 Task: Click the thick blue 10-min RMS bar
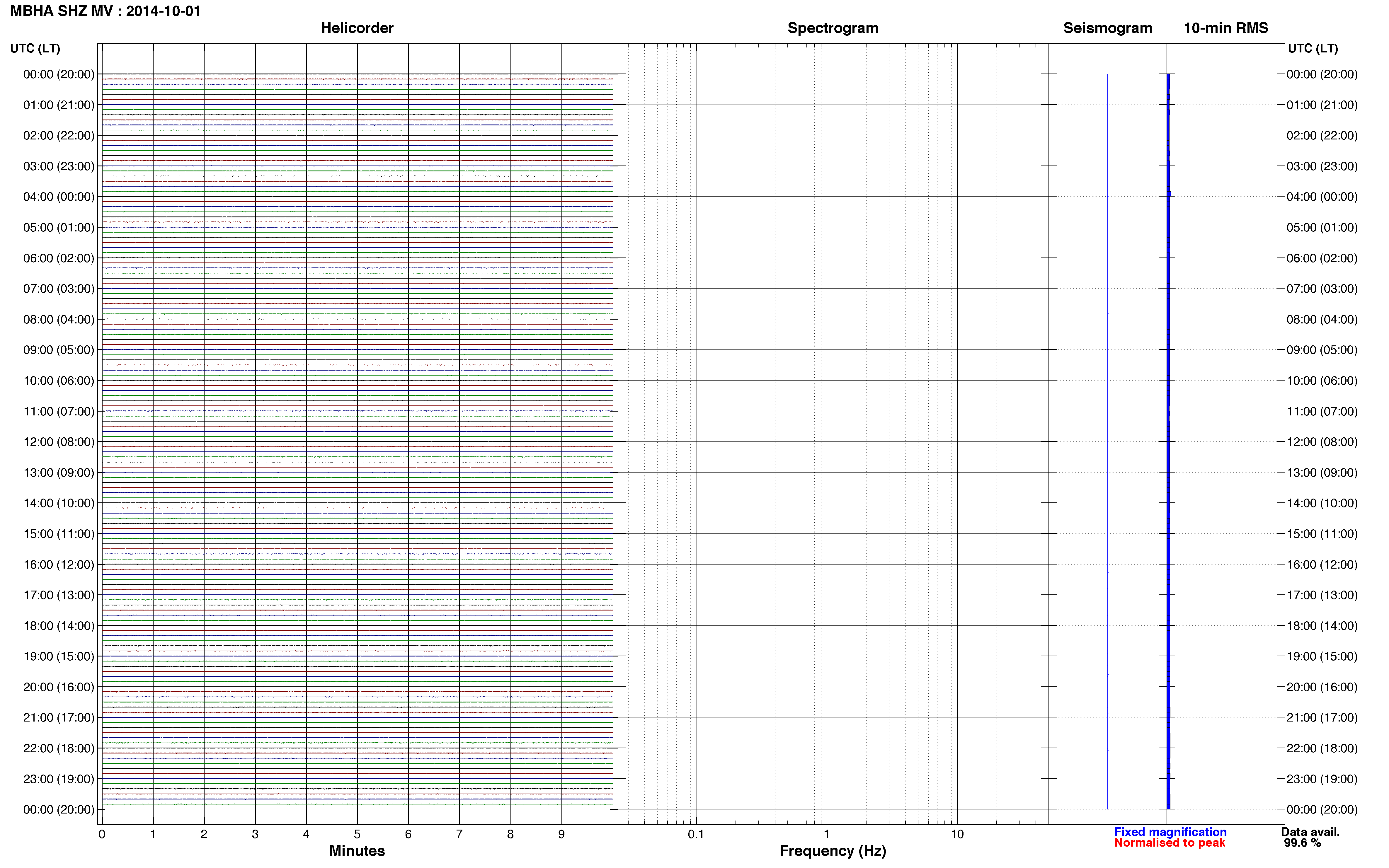coord(1169,441)
